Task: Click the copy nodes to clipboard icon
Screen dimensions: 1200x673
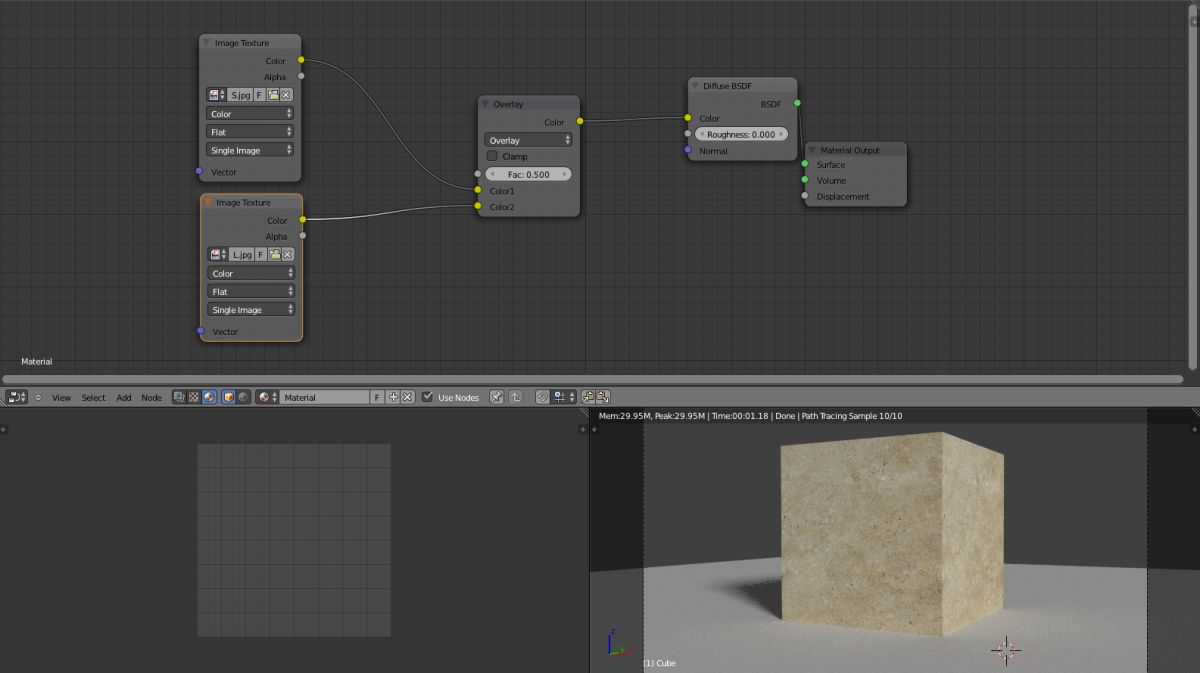Action: [x=587, y=397]
